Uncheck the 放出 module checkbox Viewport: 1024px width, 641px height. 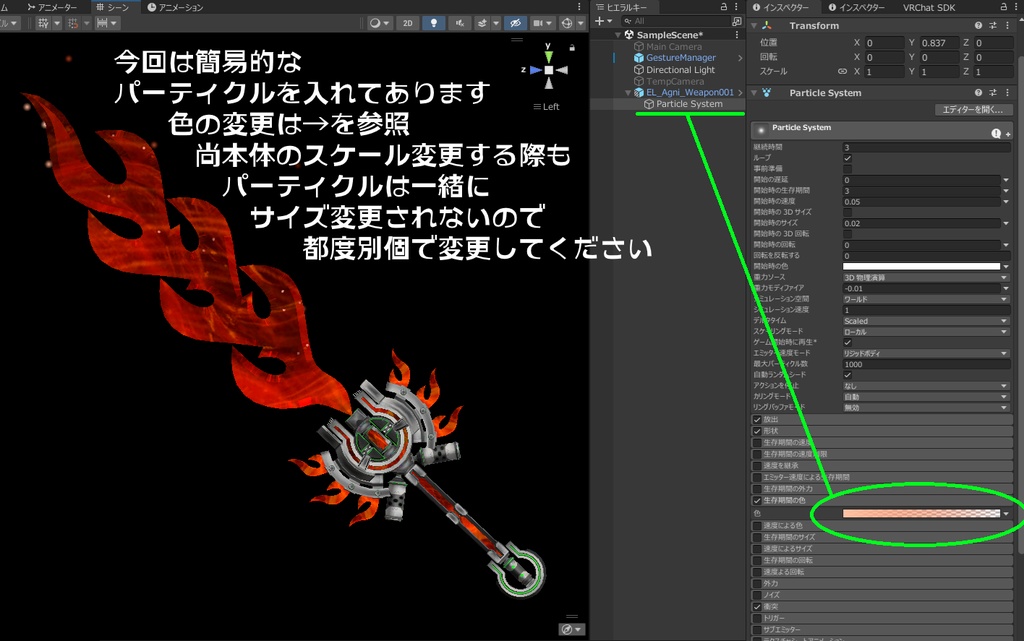(757, 420)
